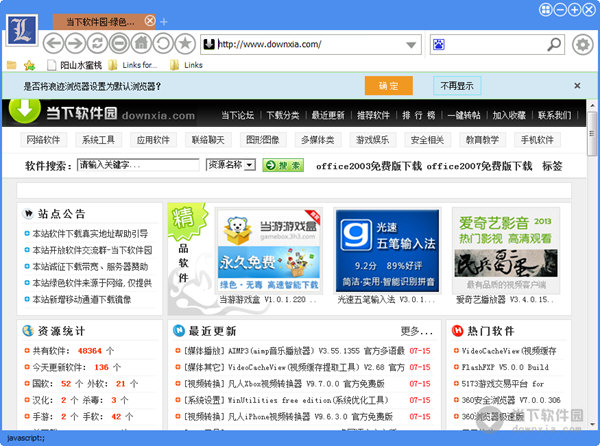This screenshot has height=446, width=600.
Task: Click the favorites star icon in bookmarks bar
Action: tap(29, 65)
